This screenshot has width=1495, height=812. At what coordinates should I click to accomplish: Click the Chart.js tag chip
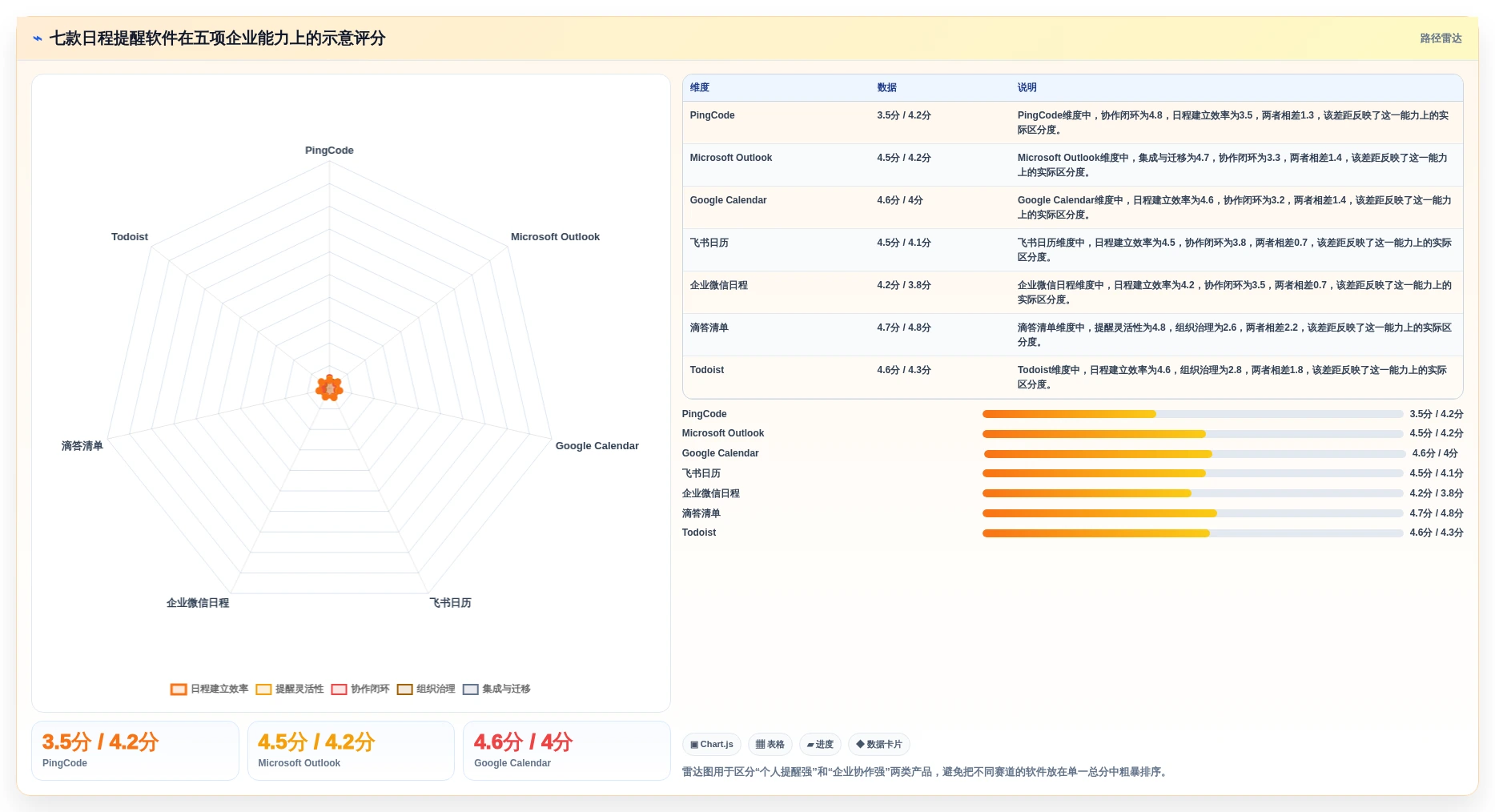point(712,744)
